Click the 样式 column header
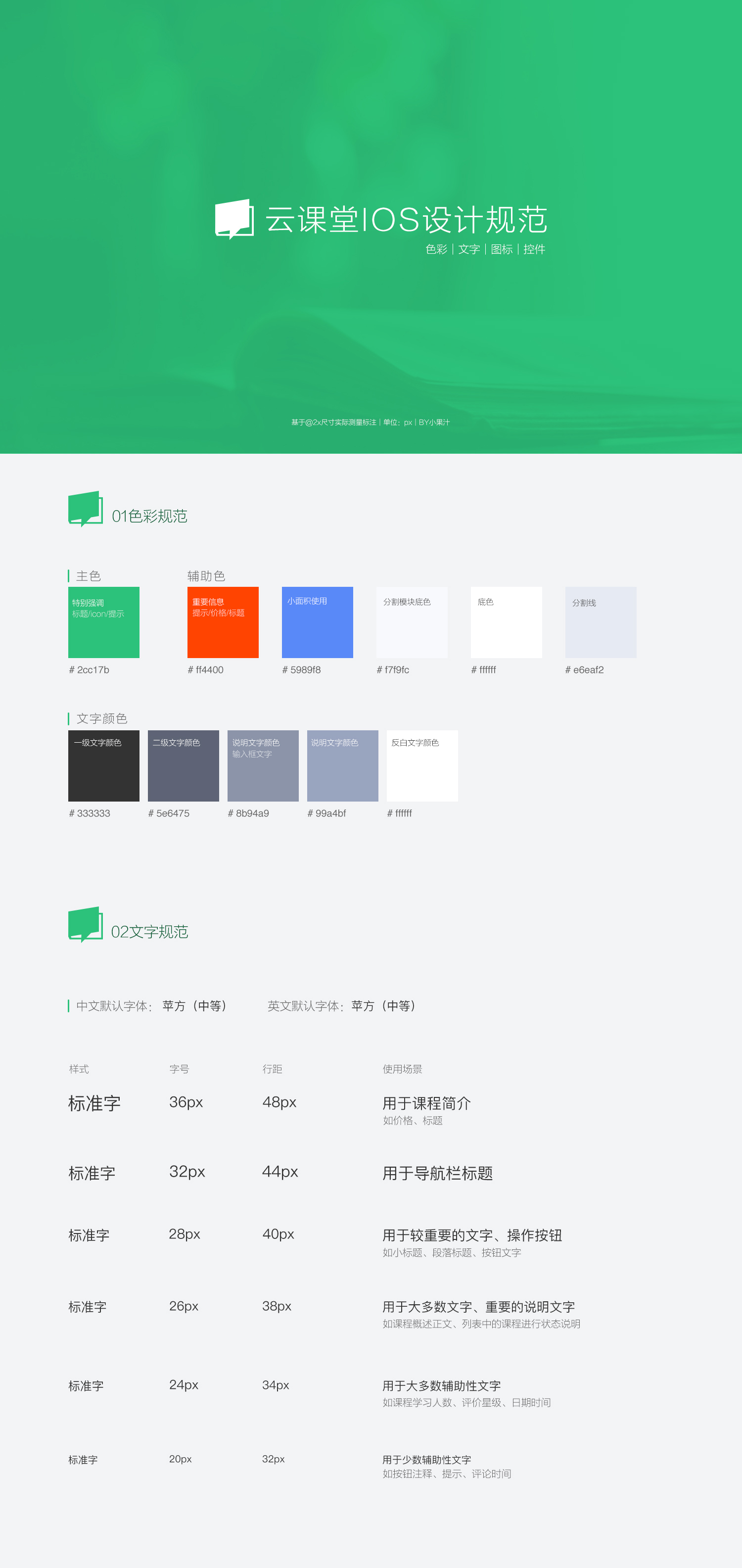The width and height of the screenshot is (742, 1568). pos(79,1069)
